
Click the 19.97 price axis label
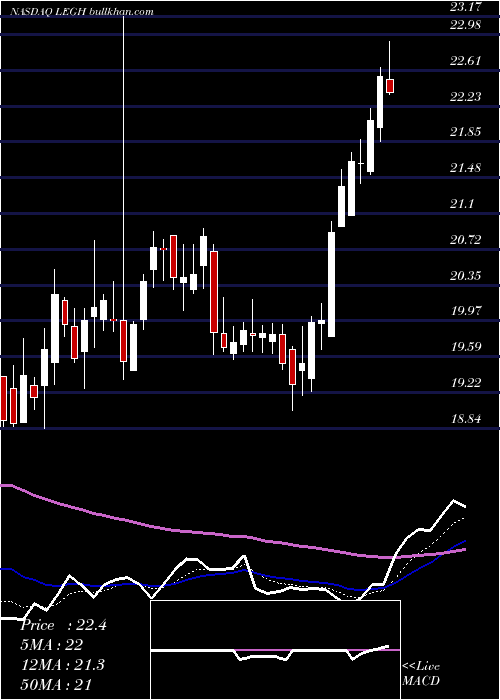(465, 311)
